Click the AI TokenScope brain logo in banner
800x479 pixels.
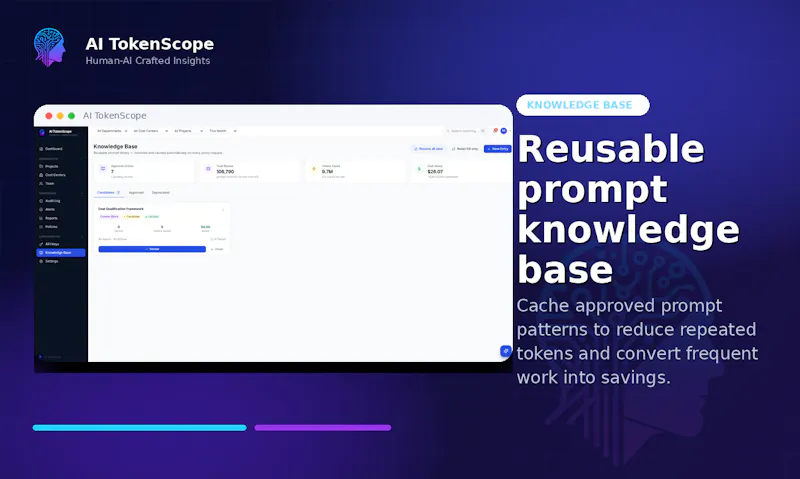click(x=49, y=47)
